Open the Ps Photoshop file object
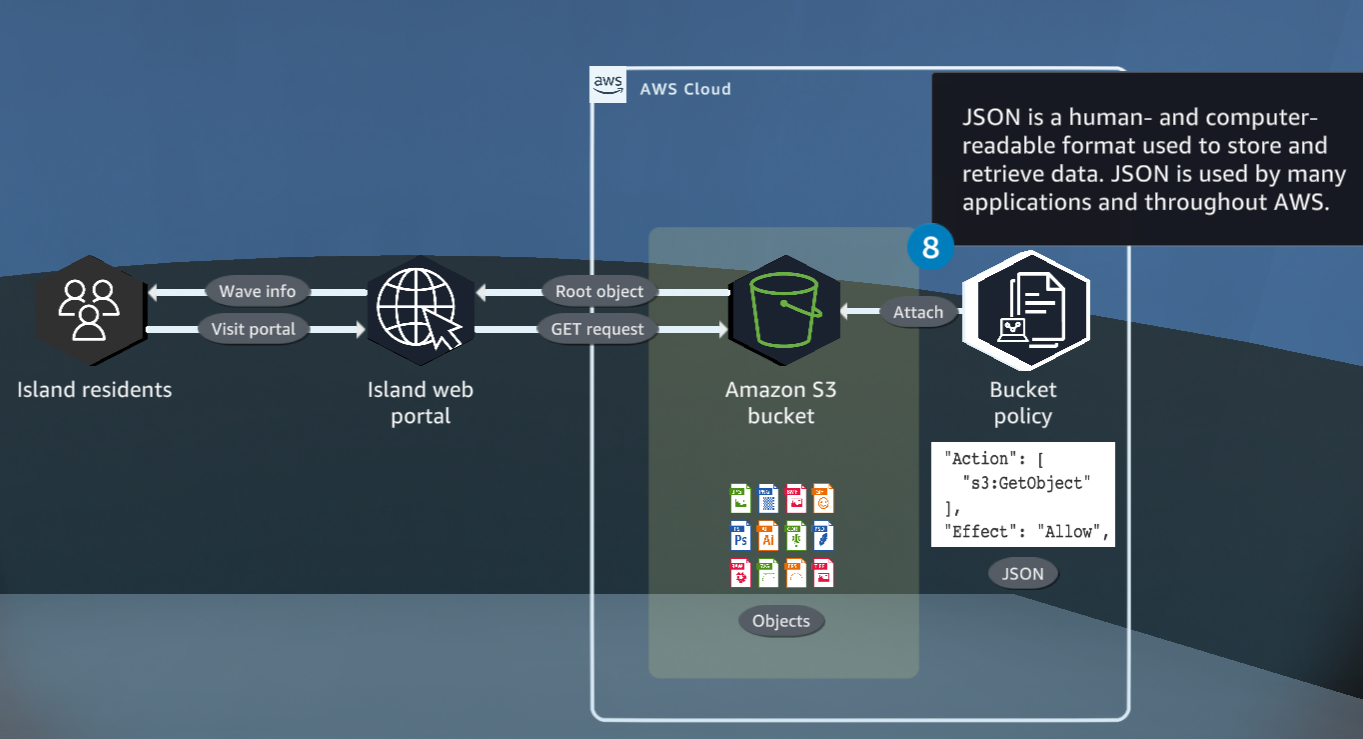Screen dimensions: 1363x739 740,535
